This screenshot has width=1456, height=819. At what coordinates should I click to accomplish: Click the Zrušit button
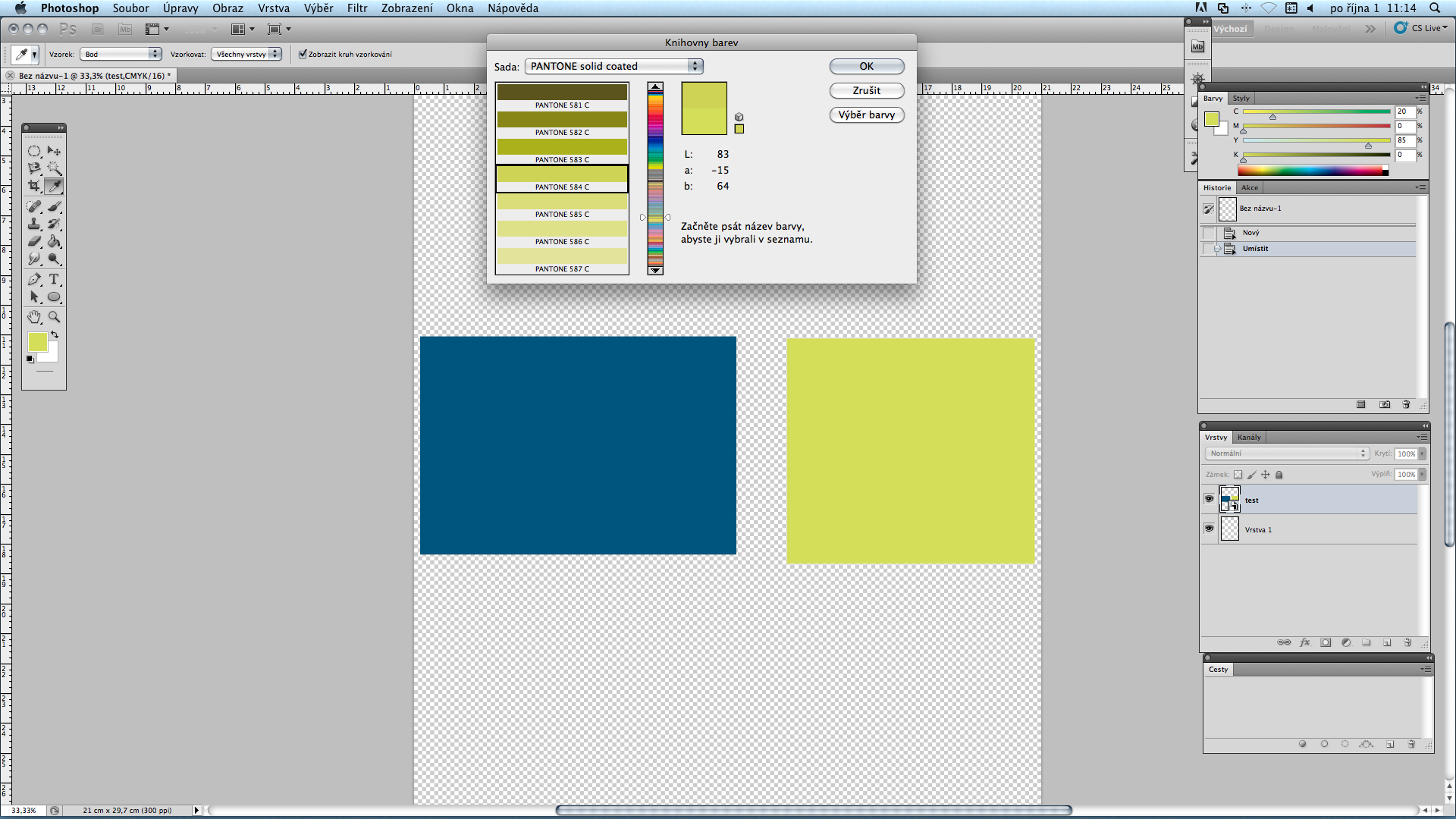866,90
